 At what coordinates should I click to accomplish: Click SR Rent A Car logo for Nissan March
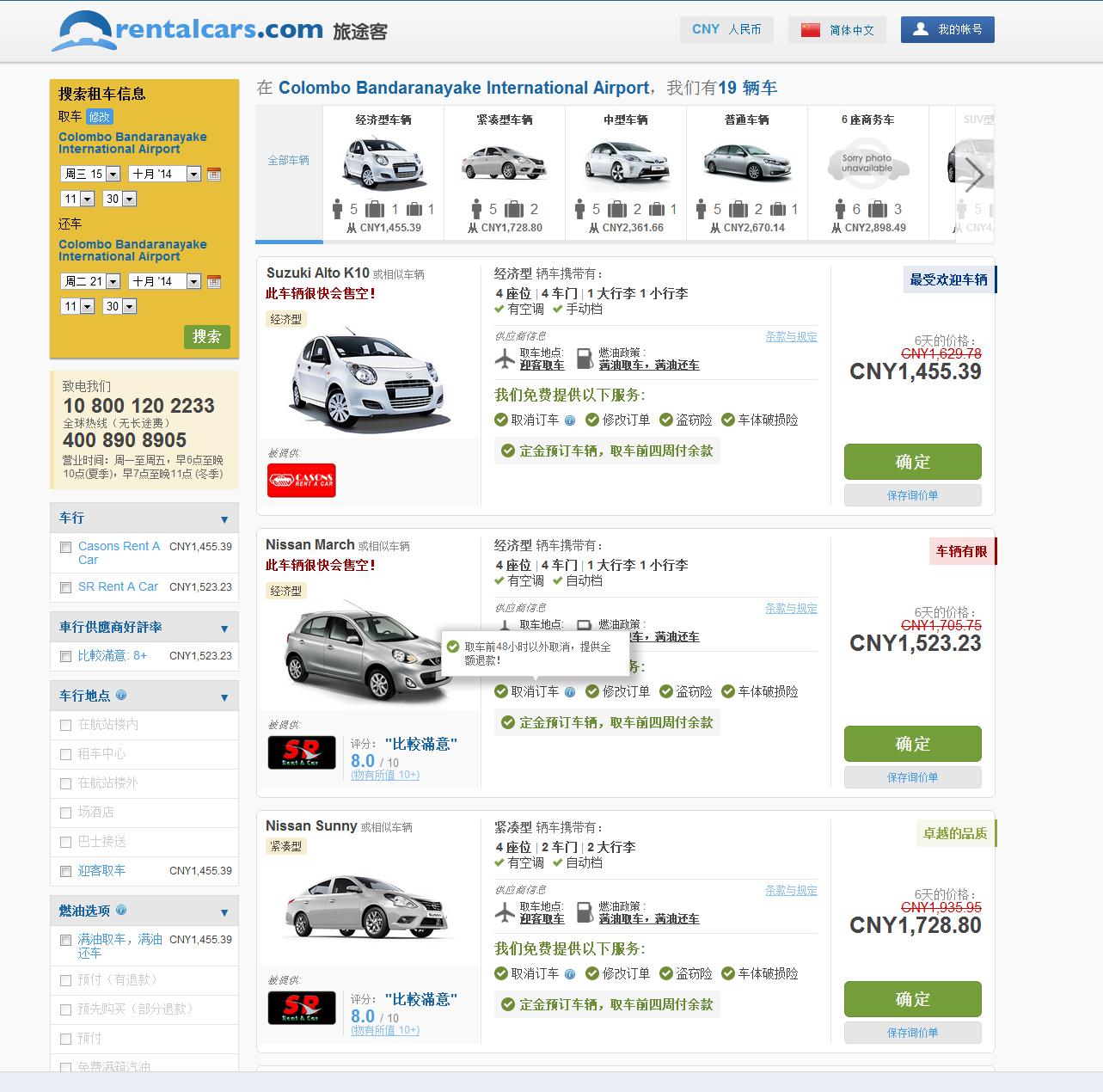301,752
